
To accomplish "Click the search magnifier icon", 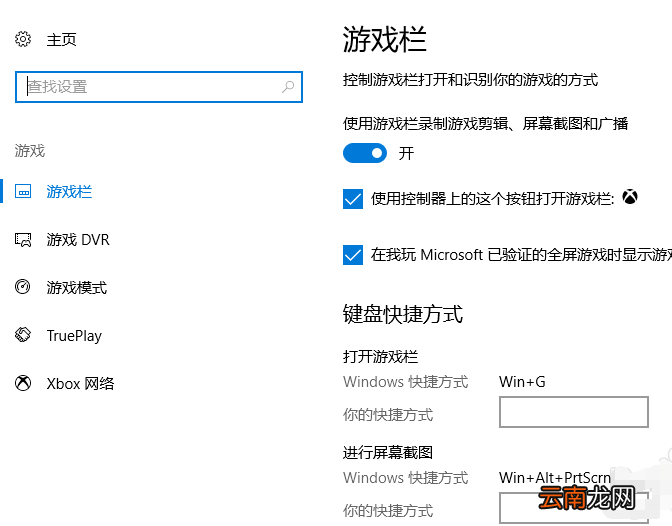I will pyautogui.click(x=288, y=87).
